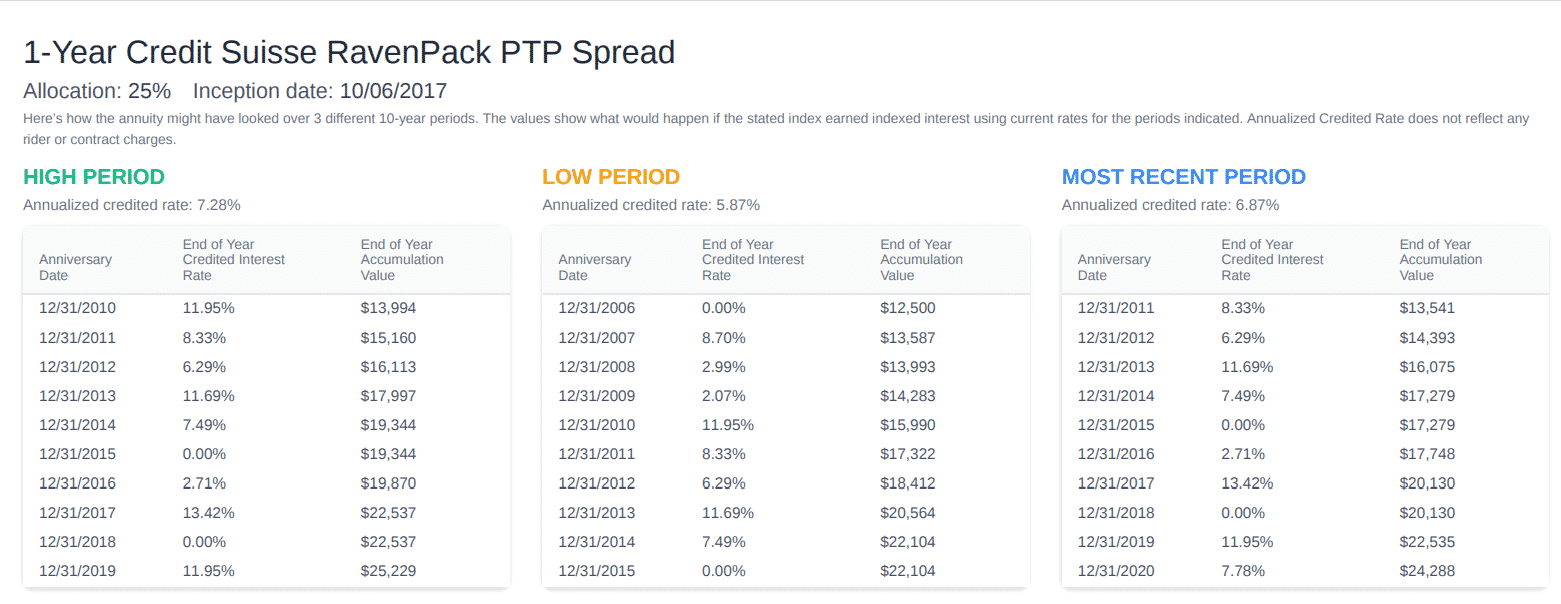Click the MOST RECENT PERIOD heading
This screenshot has width=1561, height=604.
[1183, 178]
